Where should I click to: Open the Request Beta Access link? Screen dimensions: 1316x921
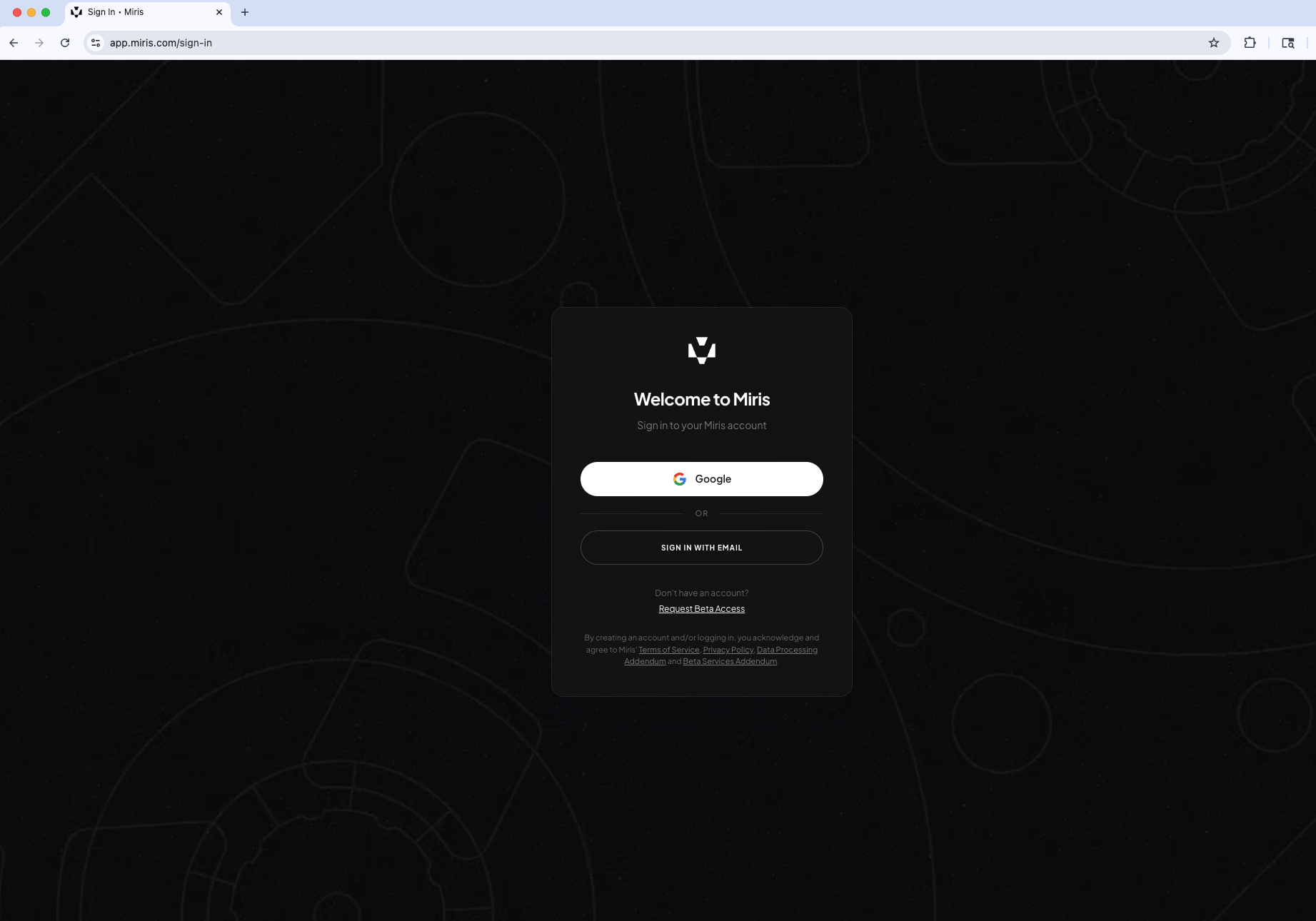pyautogui.click(x=701, y=608)
